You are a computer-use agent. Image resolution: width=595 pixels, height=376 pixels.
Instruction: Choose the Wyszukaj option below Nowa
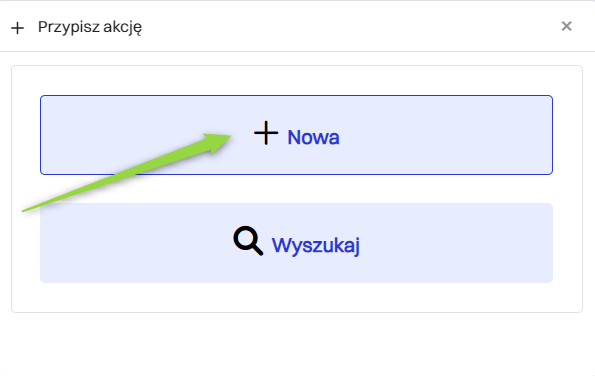pos(296,243)
